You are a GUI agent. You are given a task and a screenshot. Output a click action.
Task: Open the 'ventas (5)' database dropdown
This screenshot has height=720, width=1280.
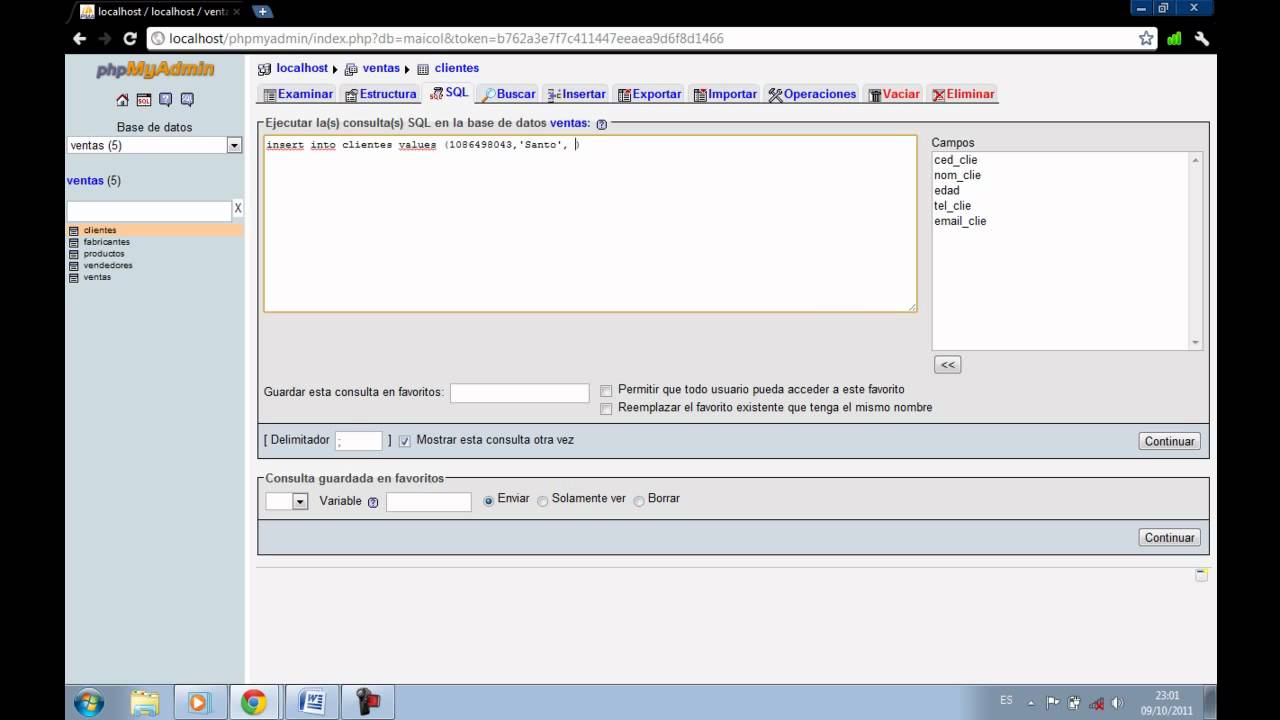point(154,145)
